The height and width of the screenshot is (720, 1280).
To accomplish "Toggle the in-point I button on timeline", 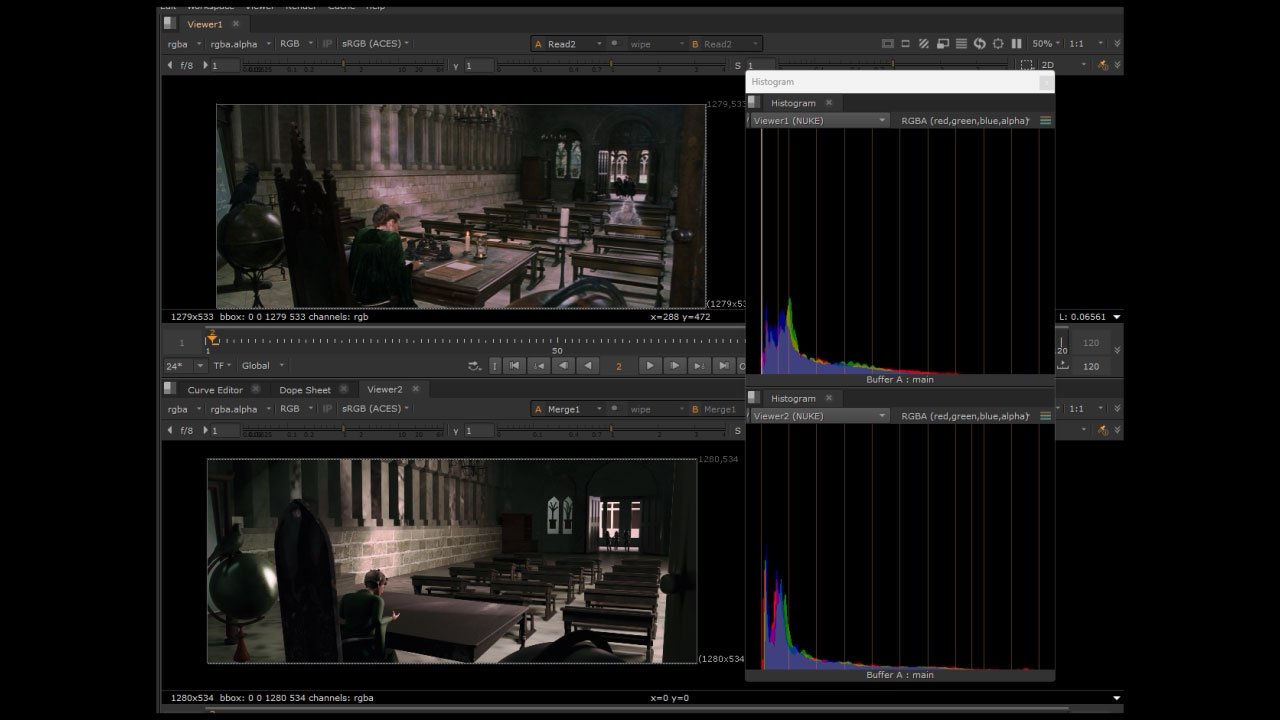I will tap(494, 366).
